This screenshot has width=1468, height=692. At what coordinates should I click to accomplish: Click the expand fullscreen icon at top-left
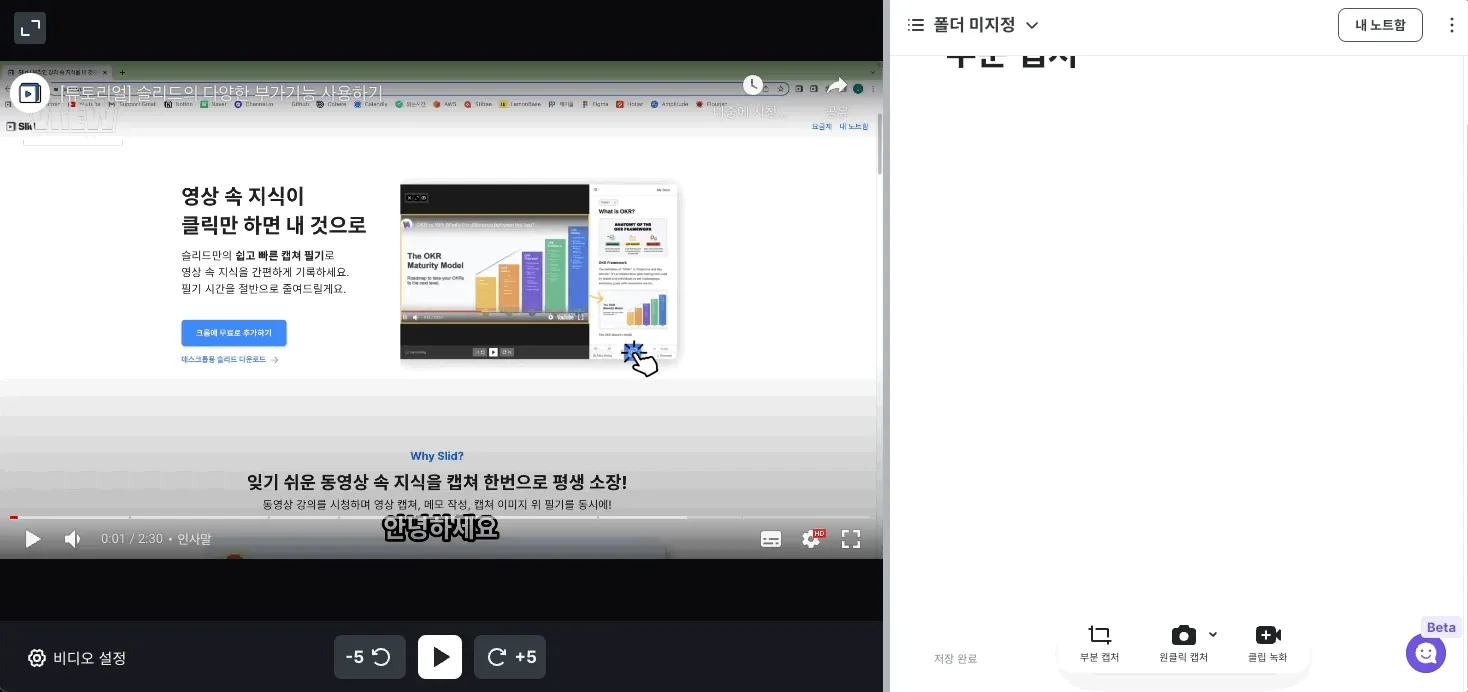(x=30, y=28)
